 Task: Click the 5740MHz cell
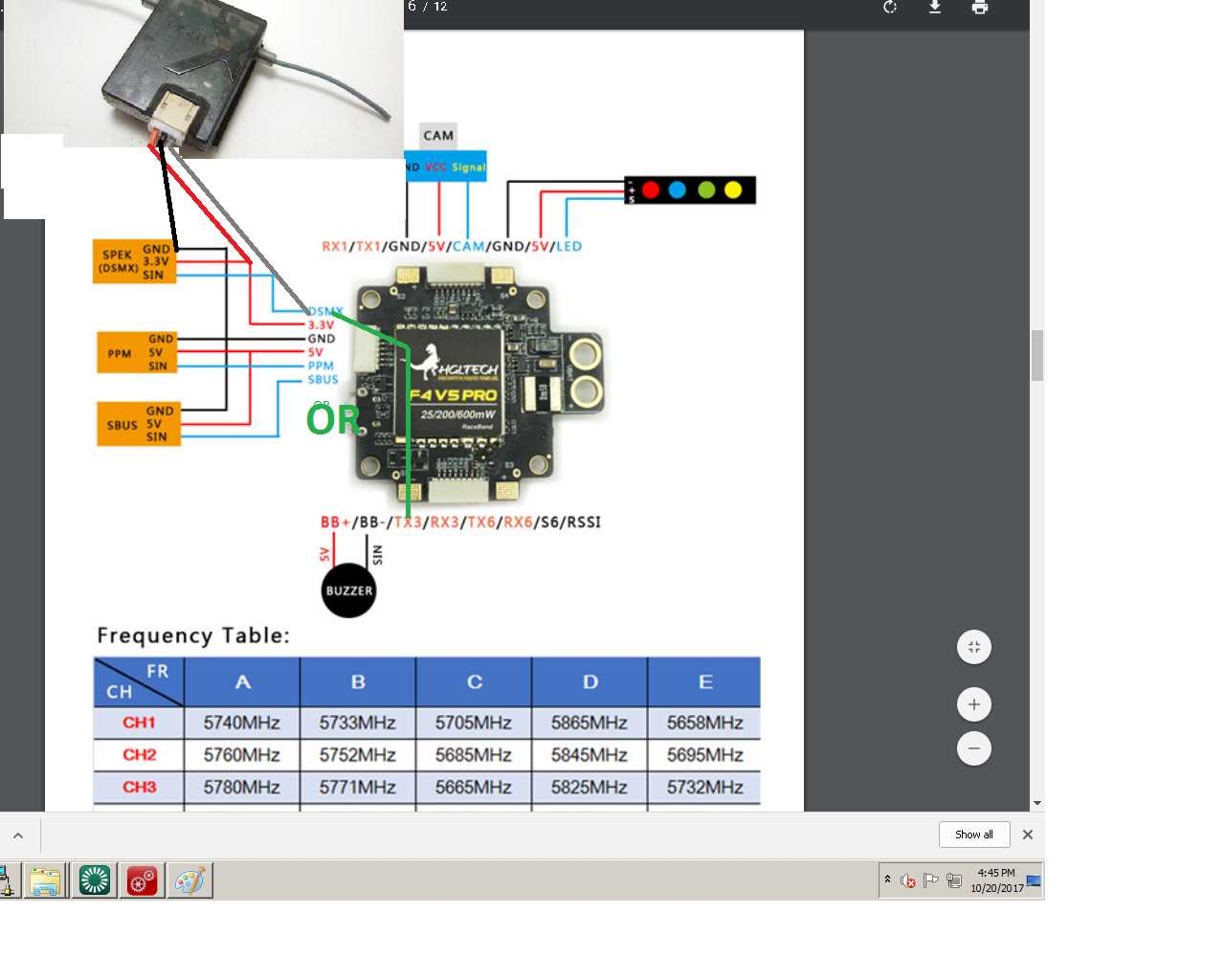click(x=242, y=723)
